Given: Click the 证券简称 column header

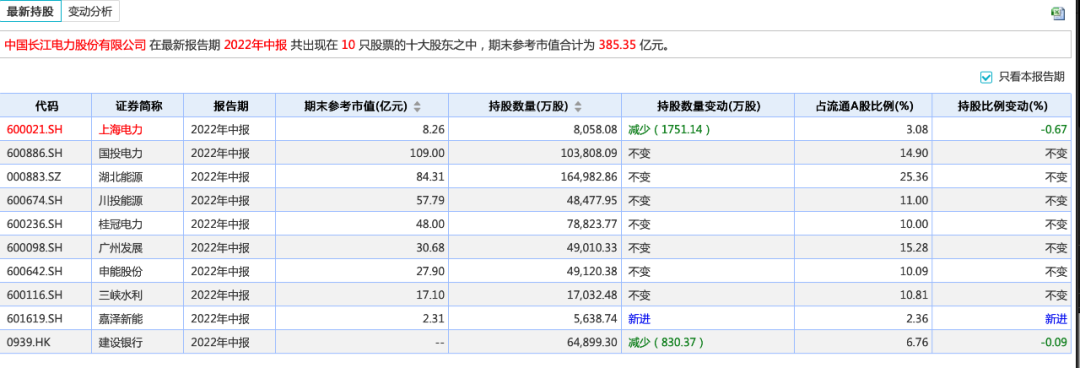Looking at the screenshot, I should 138,106.
